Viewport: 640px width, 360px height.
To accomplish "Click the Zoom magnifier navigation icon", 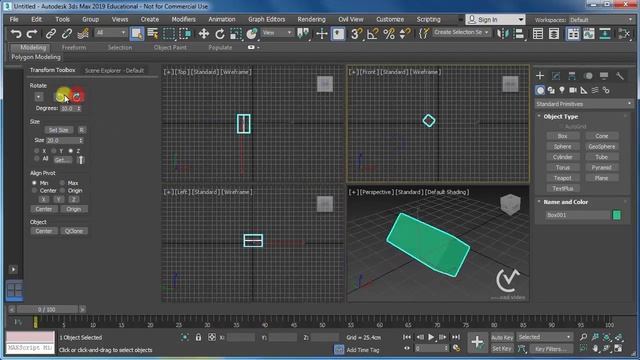I will coord(584,337).
